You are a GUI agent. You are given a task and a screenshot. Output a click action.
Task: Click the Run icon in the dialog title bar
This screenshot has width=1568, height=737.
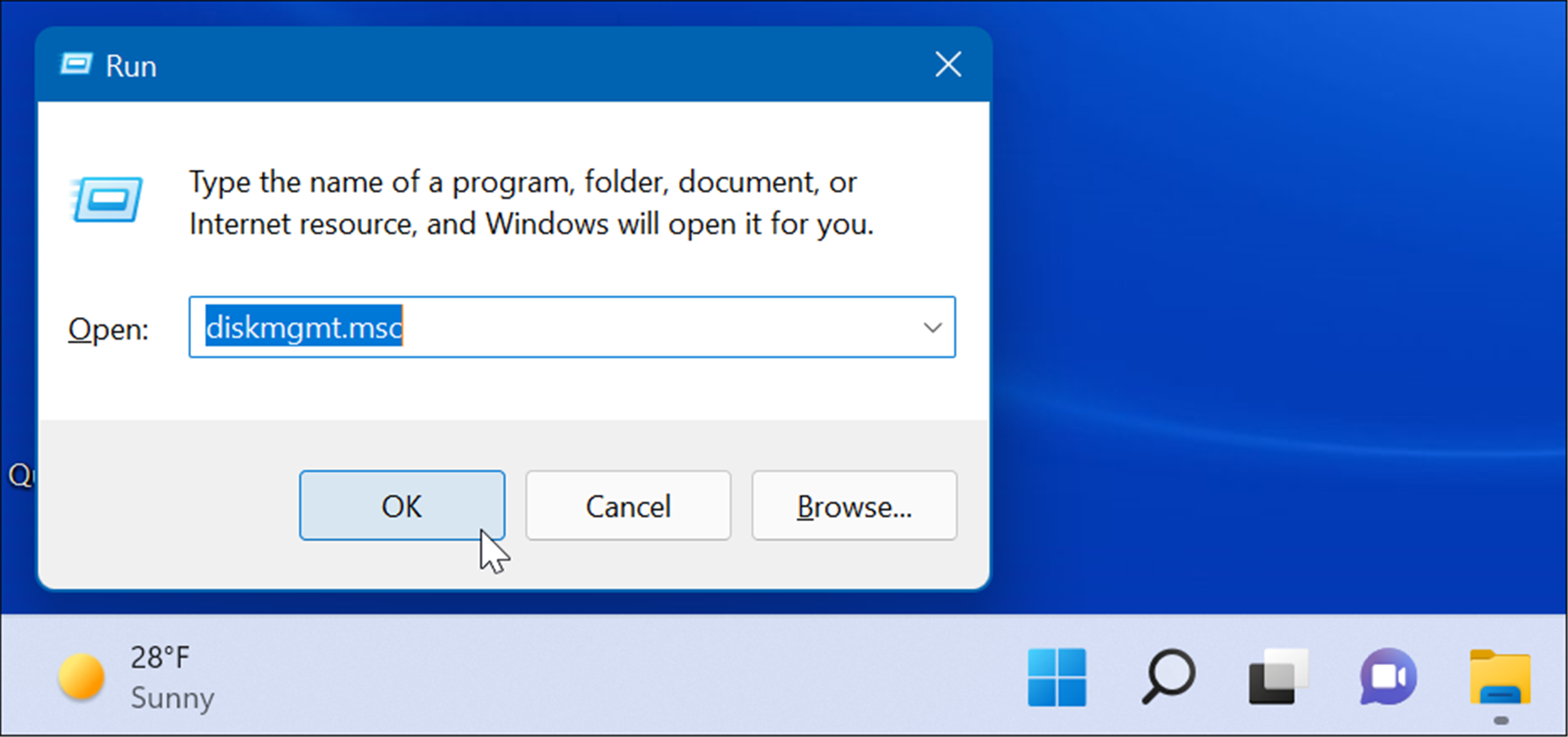(x=75, y=64)
